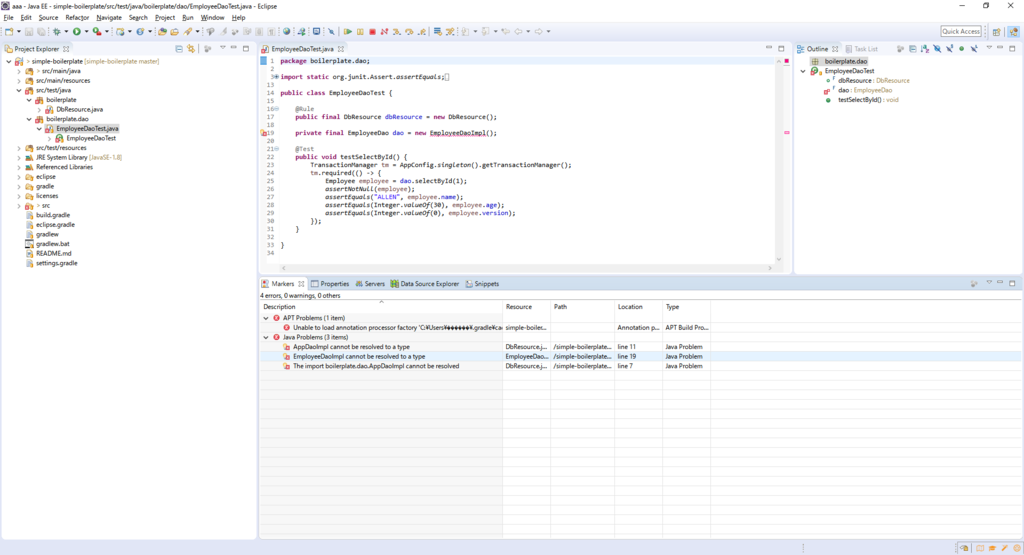Click the Open Task toolbar icon
This screenshot has width=1024, height=555.
[174, 31]
